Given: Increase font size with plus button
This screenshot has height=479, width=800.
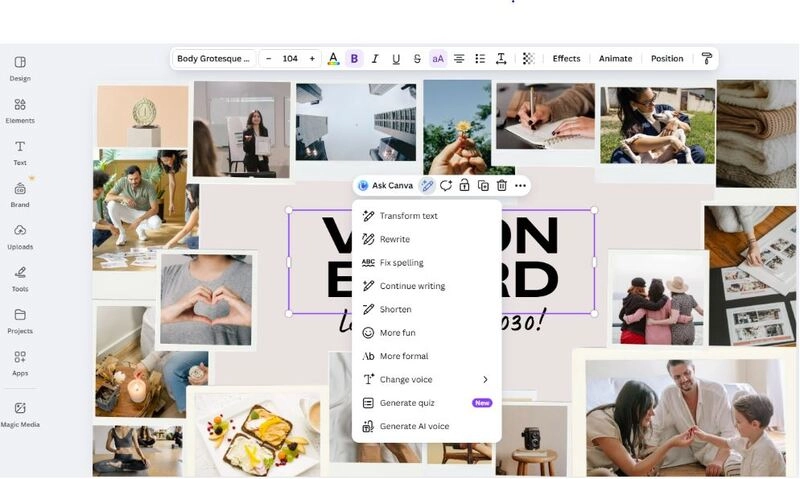Looking at the screenshot, I should (x=312, y=59).
